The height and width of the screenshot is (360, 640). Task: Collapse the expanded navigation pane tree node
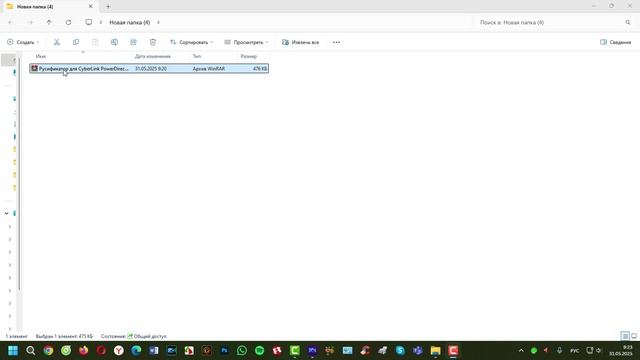coord(7,213)
